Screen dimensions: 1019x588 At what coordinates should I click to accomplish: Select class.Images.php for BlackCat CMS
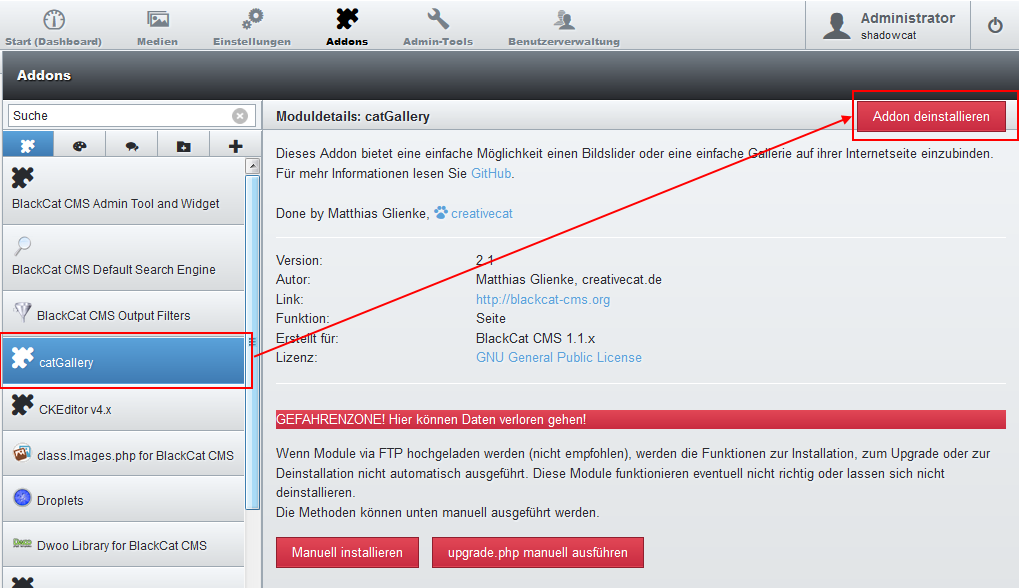123,454
